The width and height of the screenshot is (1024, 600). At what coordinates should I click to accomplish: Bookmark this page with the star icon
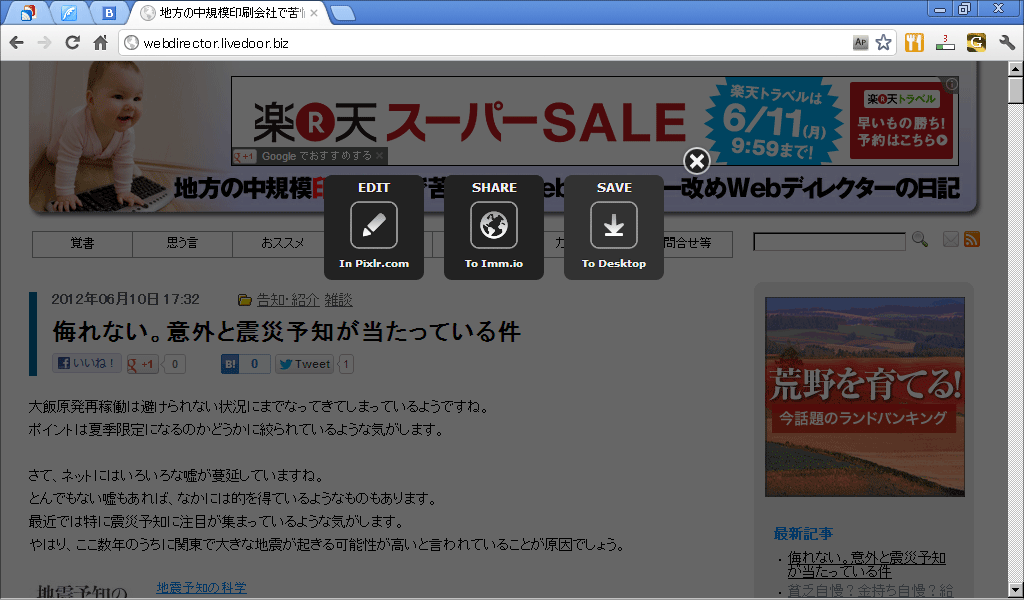[883, 43]
